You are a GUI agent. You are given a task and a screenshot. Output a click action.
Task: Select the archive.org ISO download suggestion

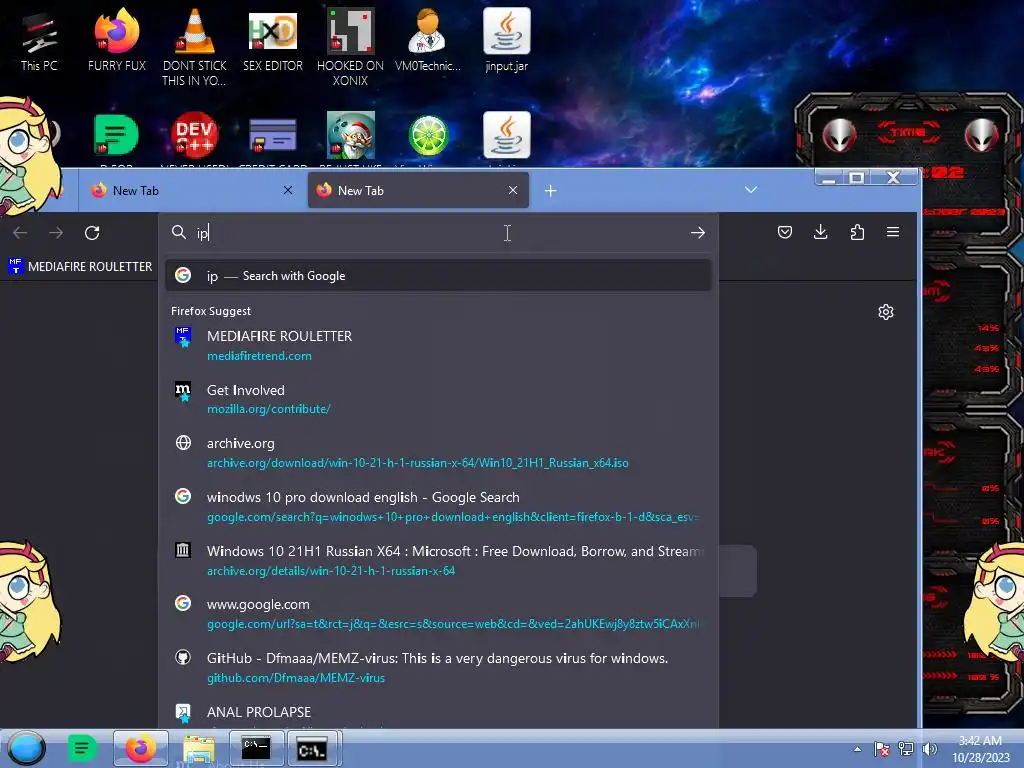tap(438, 453)
